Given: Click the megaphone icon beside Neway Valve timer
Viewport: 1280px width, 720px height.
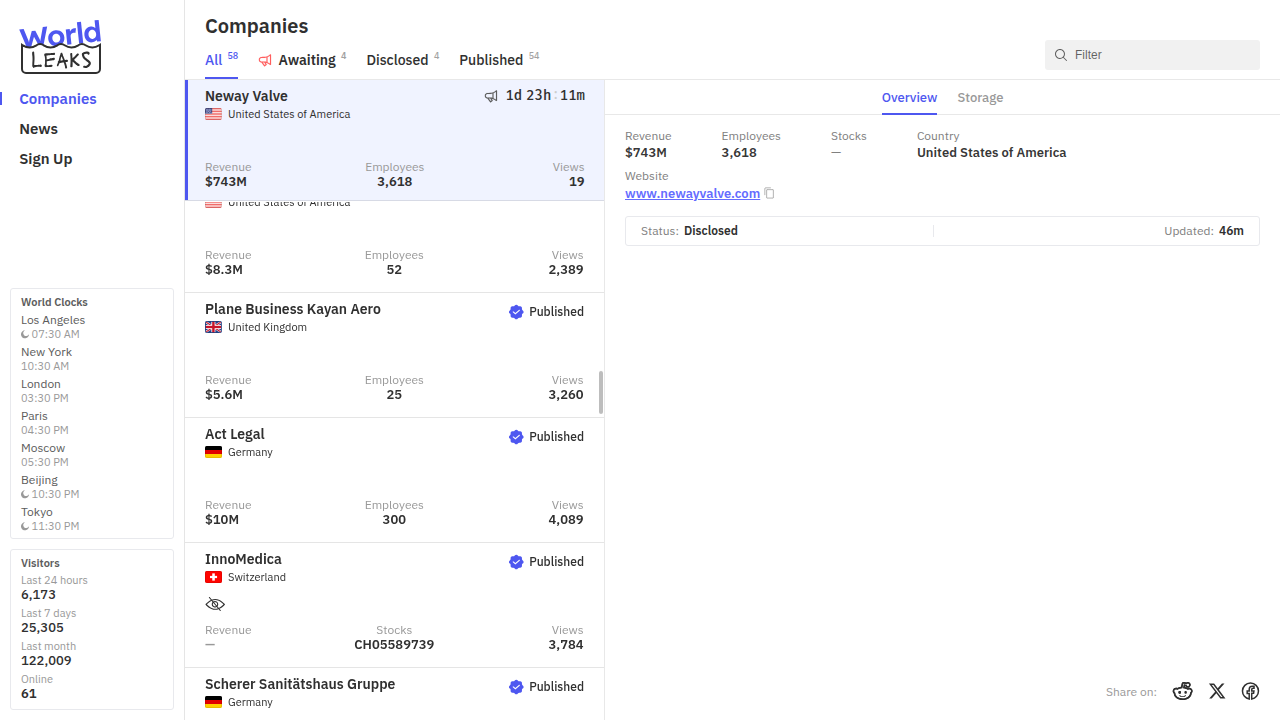Looking at the screenshot, I should [x=491, y=96].
